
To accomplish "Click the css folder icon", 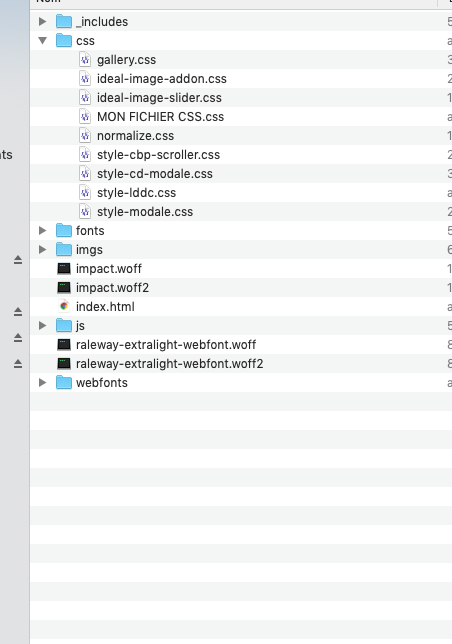I will 64,40.
